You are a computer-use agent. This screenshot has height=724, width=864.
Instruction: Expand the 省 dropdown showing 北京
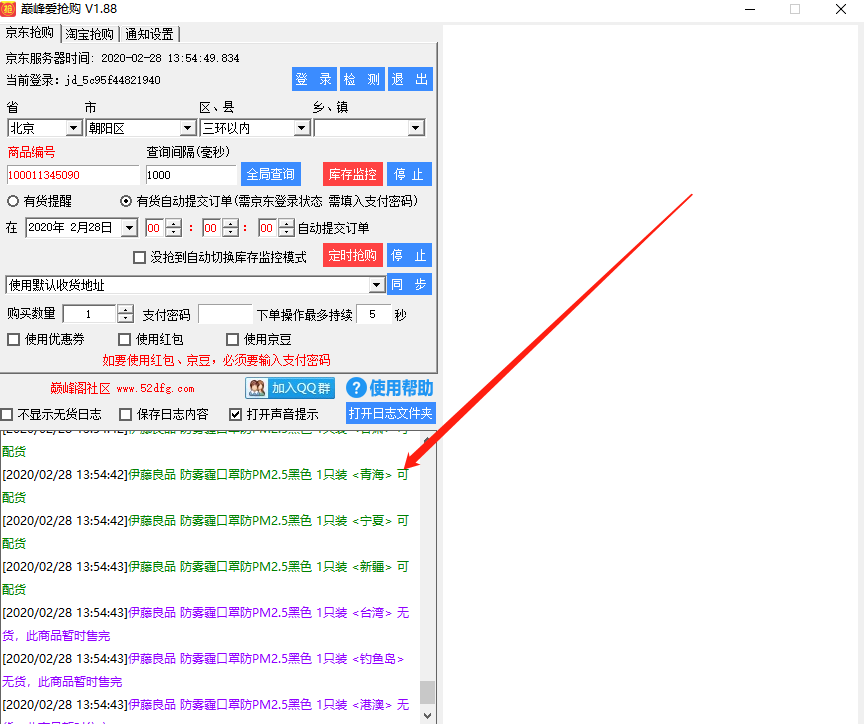73,128
